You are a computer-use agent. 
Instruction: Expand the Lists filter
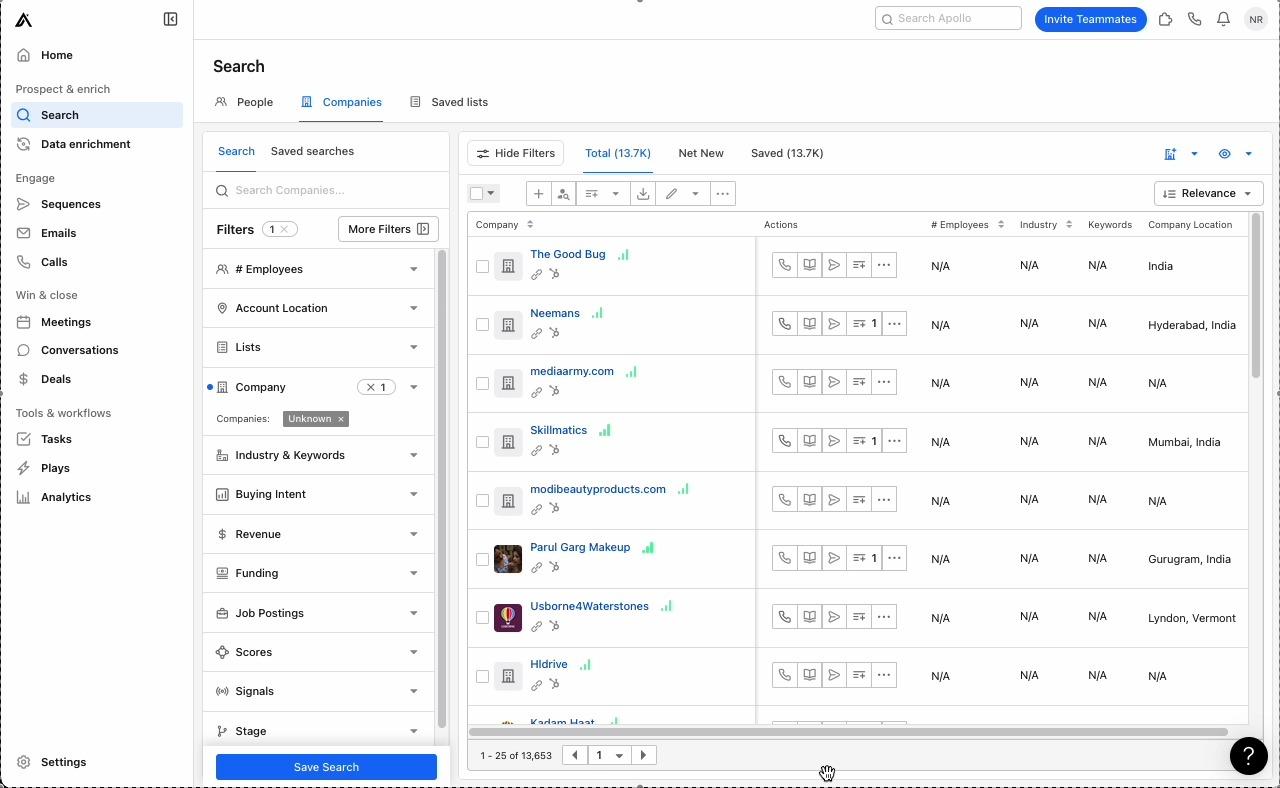318,347
